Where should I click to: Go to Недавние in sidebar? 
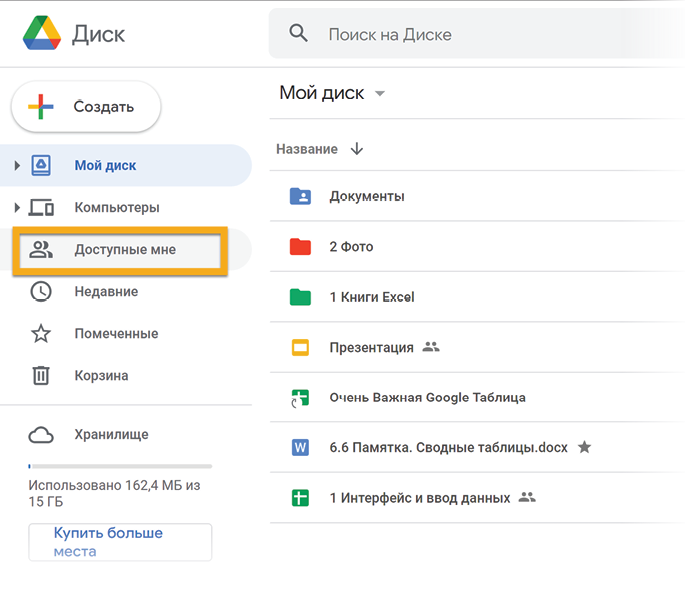[106, 292]
